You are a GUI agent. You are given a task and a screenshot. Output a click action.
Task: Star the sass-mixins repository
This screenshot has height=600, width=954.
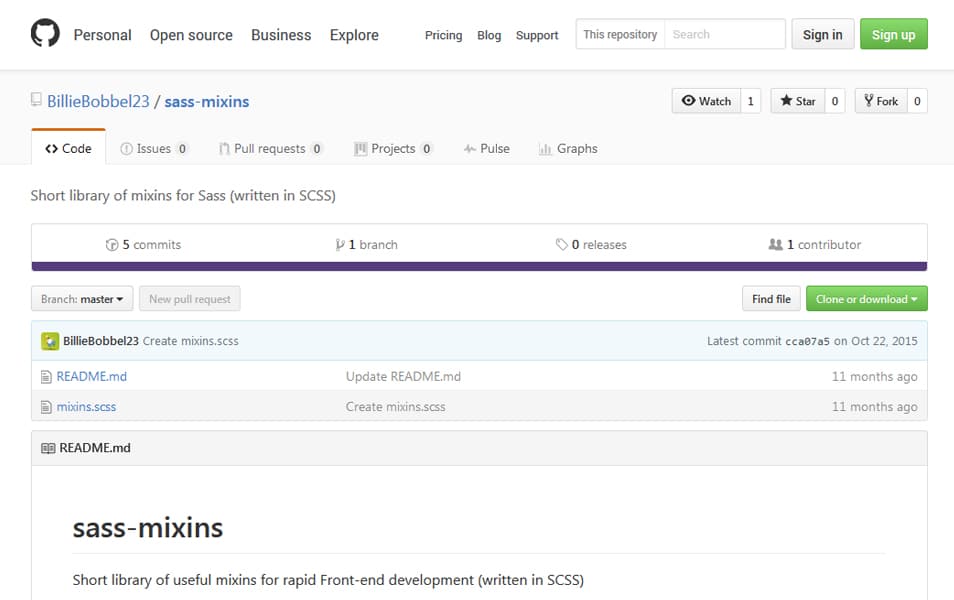click(798, 101)
